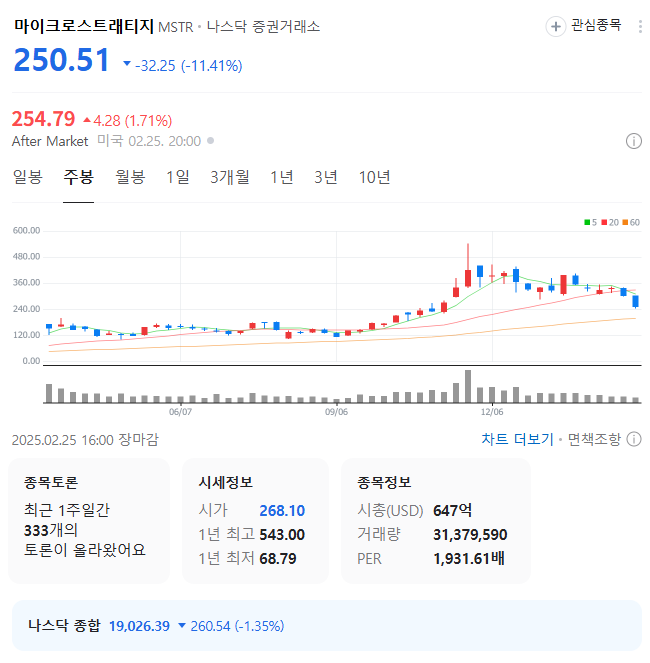Click the red 20-period moving average legend
The width and height of the screenshot is (650, 663).
(x=609, y=222)
